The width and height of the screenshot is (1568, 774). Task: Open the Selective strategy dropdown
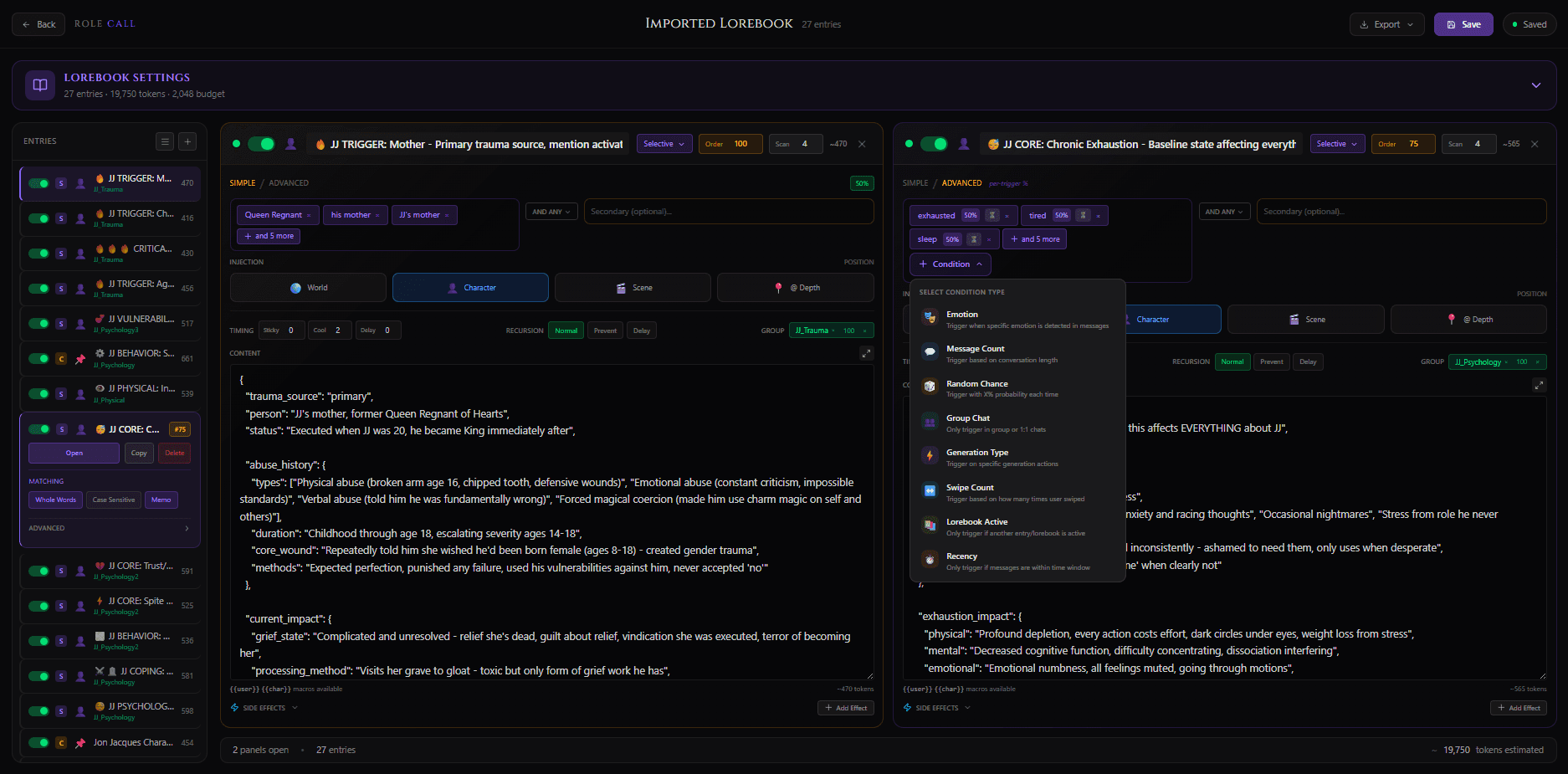coord(664,143)
